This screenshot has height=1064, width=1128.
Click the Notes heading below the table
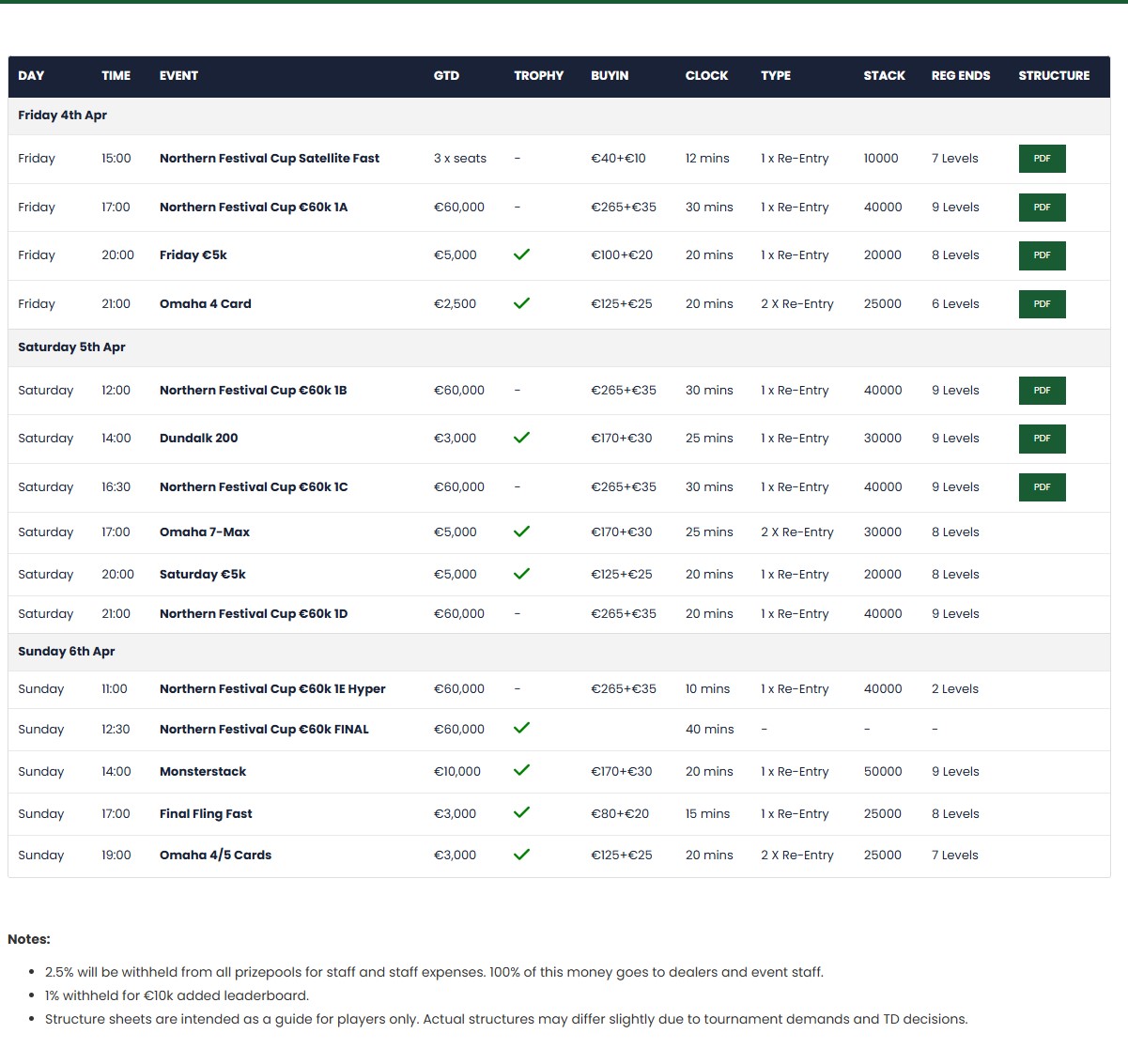pos(29,939)
